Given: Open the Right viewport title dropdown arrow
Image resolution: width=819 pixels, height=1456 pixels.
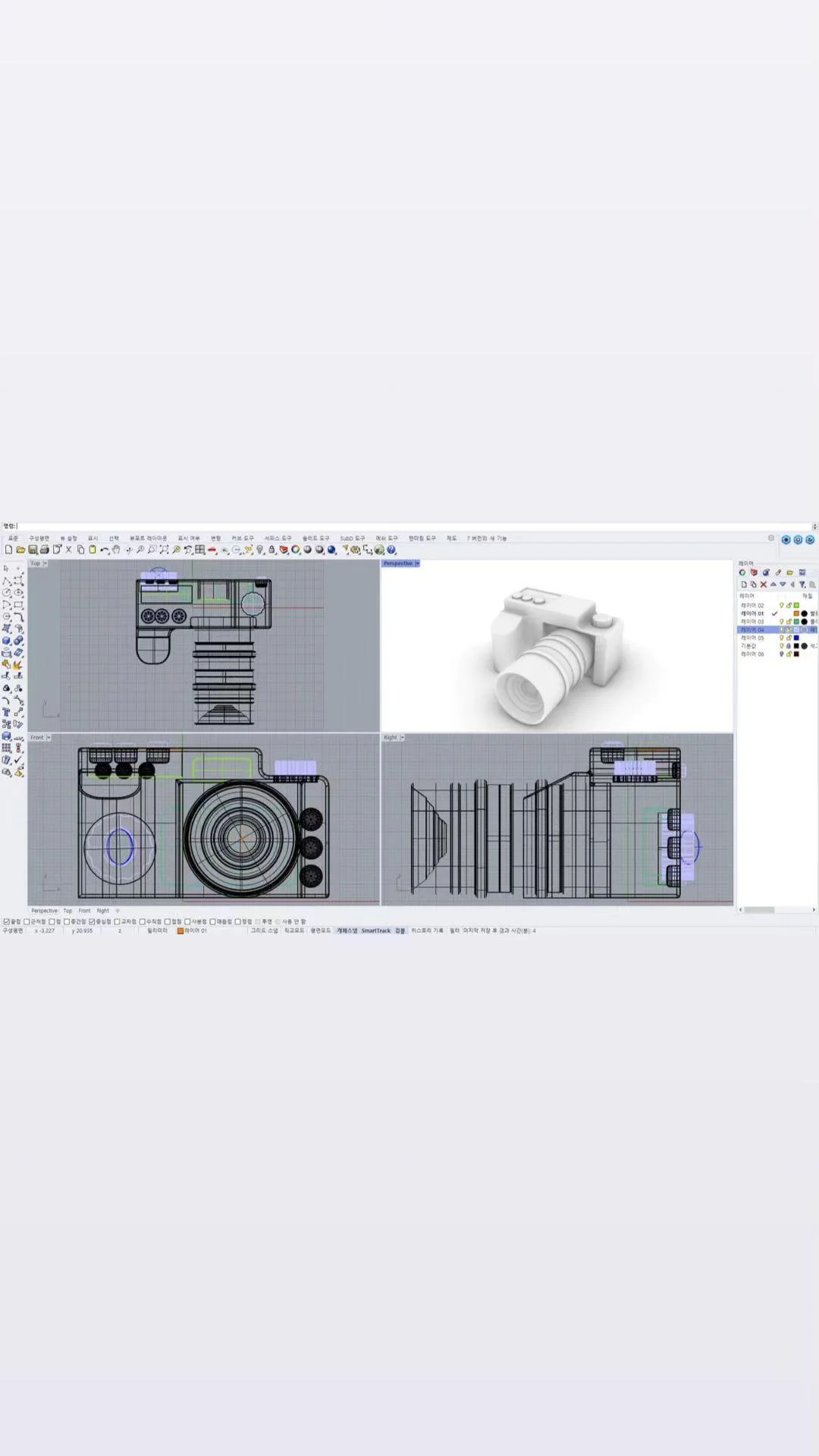Looking at the screenshot, I should [x=402, y=737].
